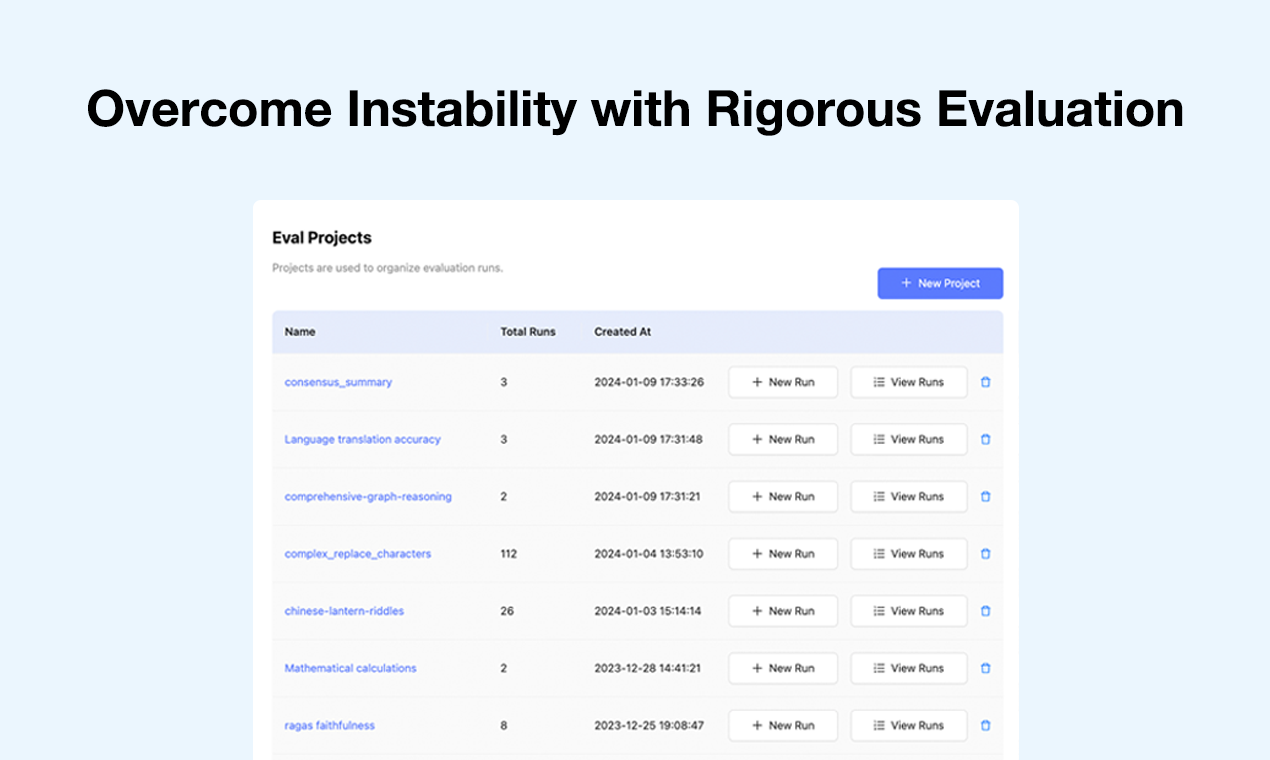Click the New Project button
Viewport: 1270px width, 760px height.
[940, 283]
